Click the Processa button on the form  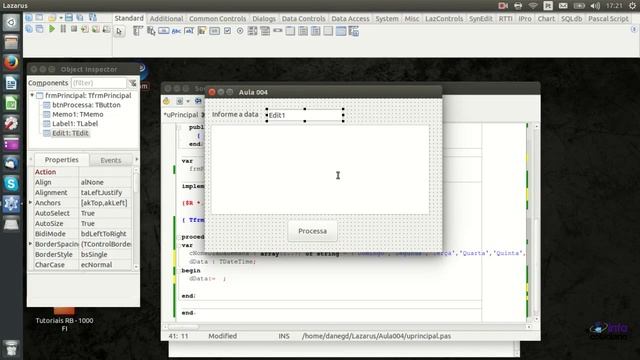tap(312, 231)
